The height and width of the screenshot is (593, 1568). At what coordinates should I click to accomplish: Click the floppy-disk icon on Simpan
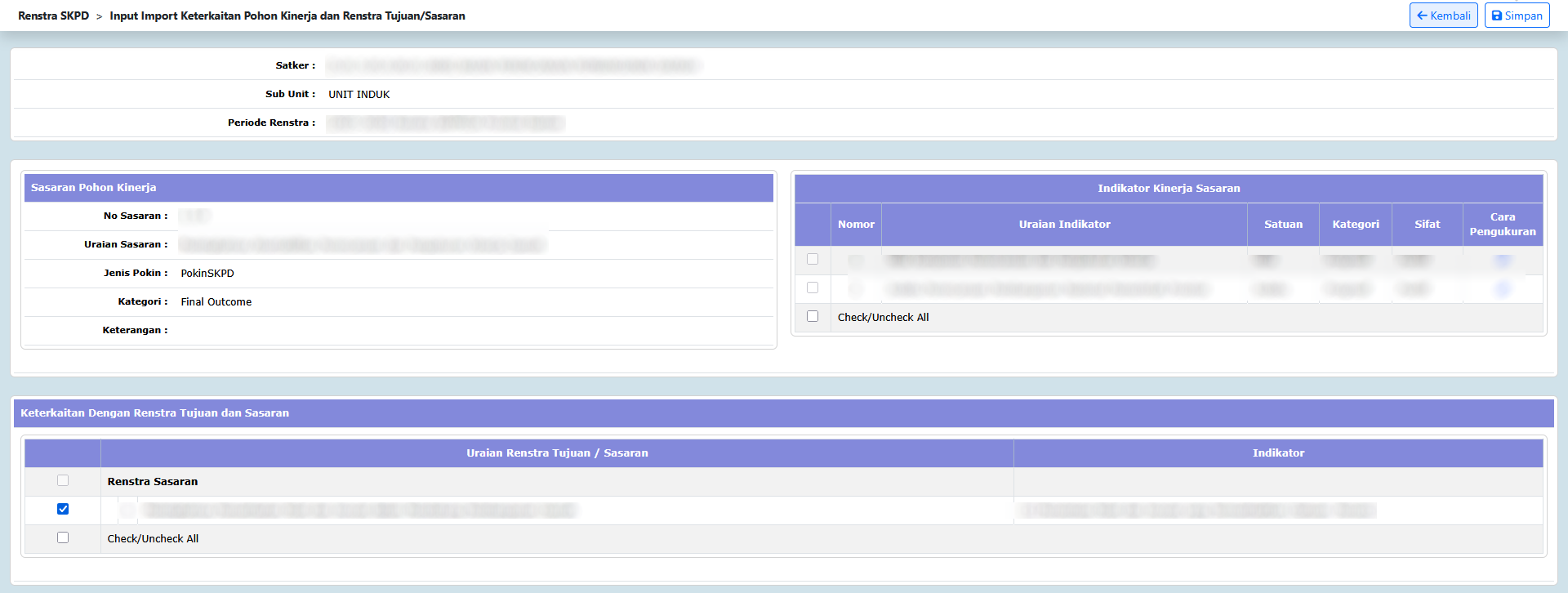point(1496,16)
